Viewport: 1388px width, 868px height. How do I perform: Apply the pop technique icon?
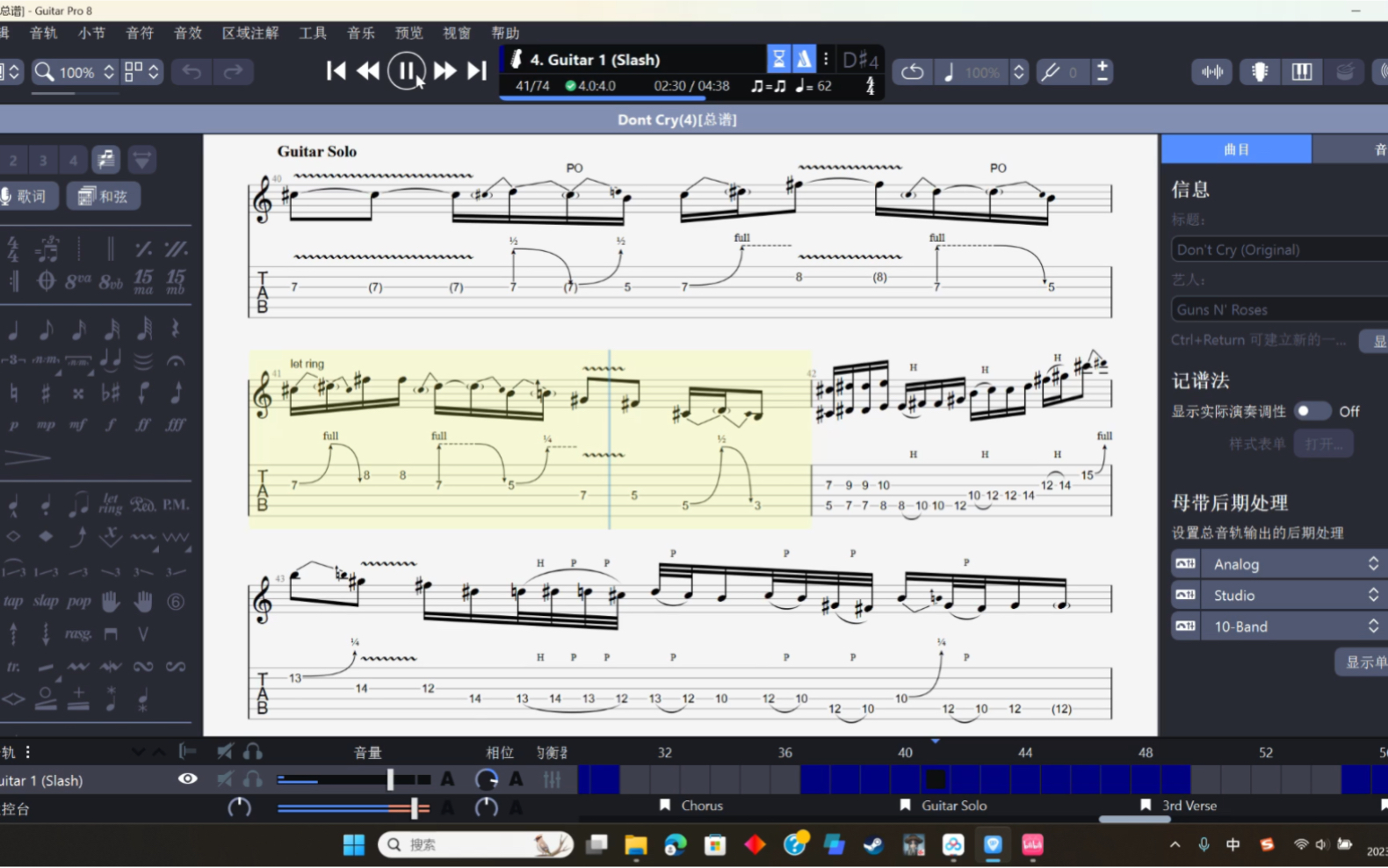coord(78,602)
